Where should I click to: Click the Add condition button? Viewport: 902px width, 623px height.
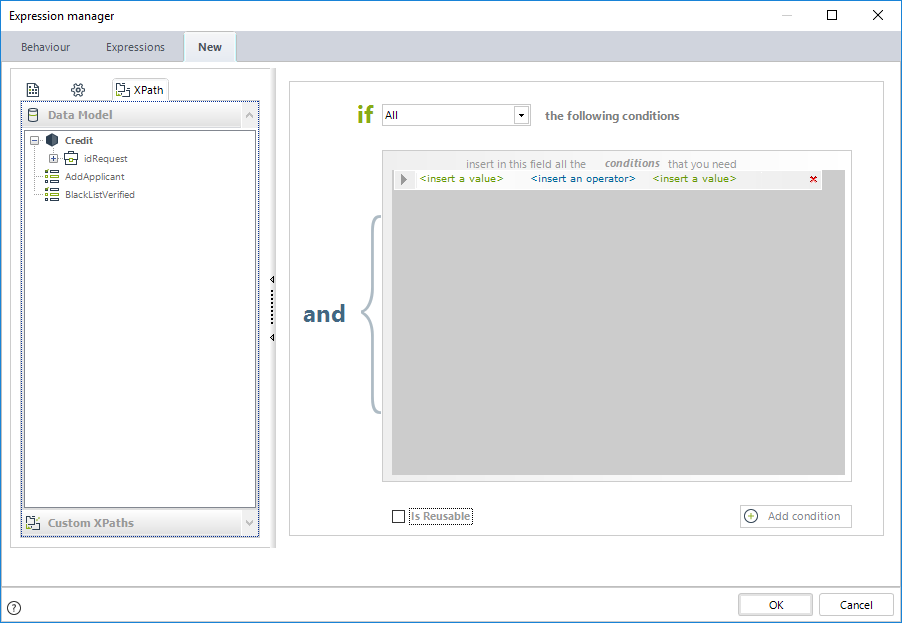point(796,516)
